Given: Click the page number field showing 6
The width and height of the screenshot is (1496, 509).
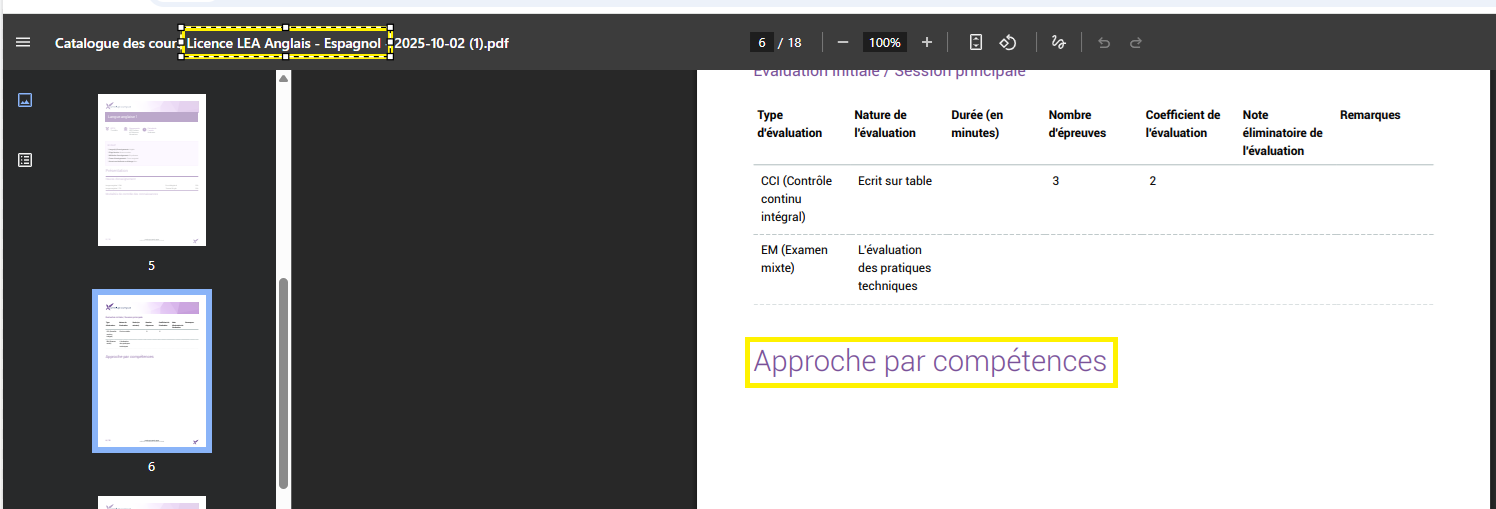Looking at the screenshot, I should (x=762, y=42).
